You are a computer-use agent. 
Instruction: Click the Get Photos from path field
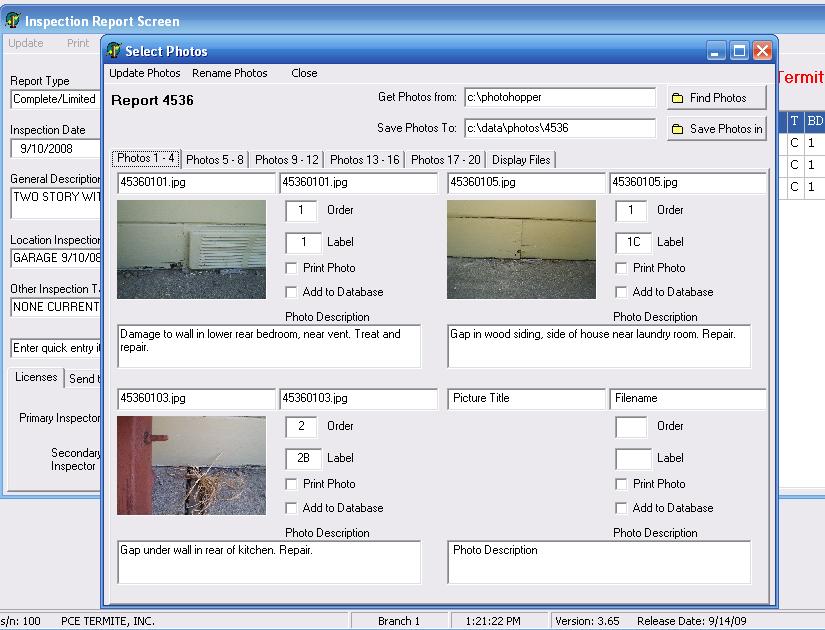(x=559, y=98)
